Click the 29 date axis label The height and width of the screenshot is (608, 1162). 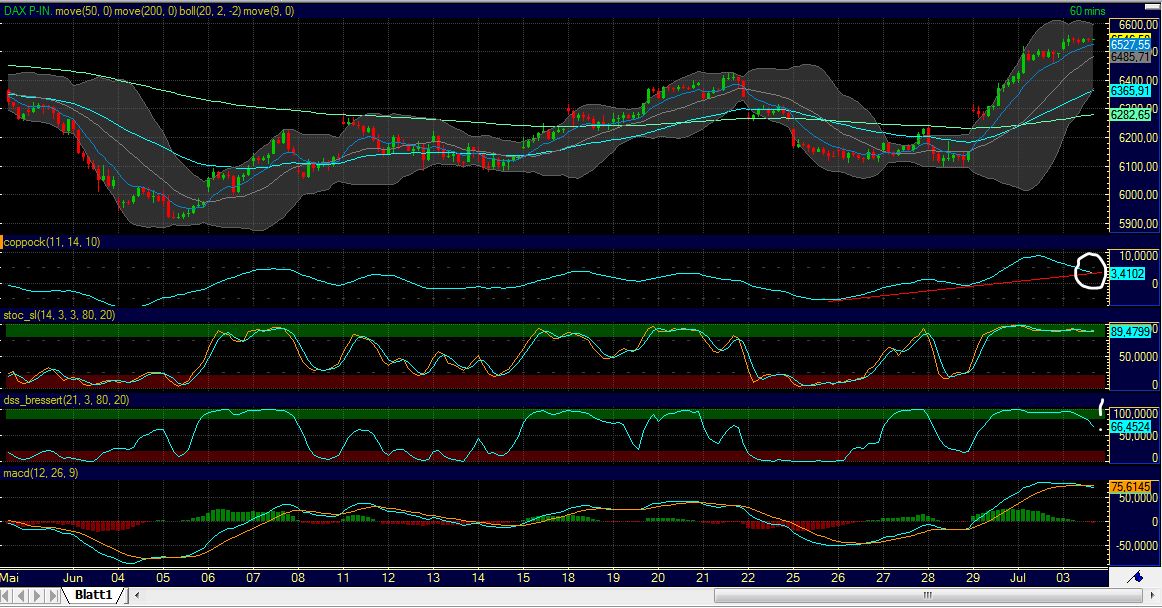tap(972, 578)
